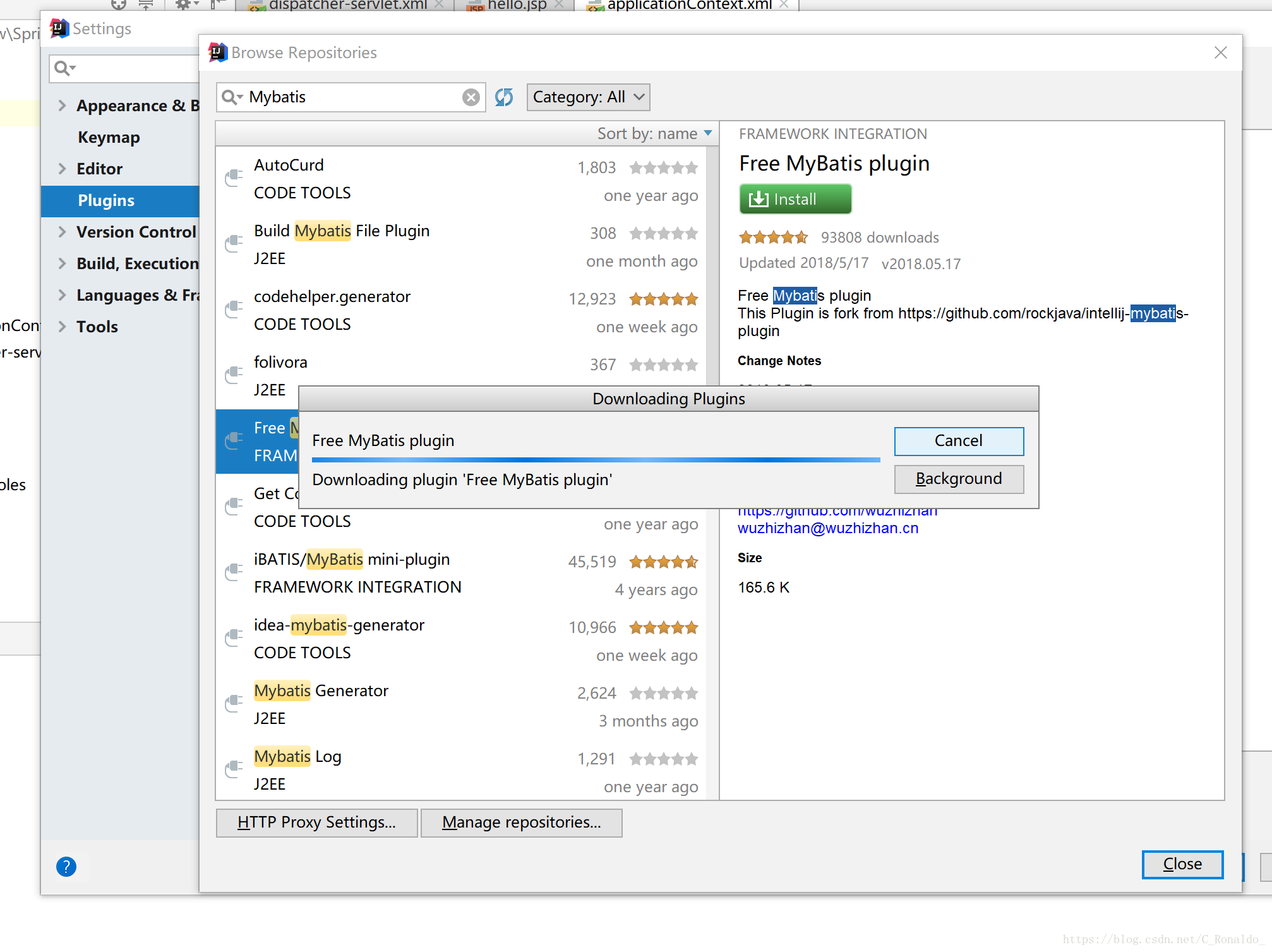Close the Browse Repositories dialog with X
Image resolution: width=1272 pixels, height=952 pixels.
pyautogui.click(x=1220, y=52)
